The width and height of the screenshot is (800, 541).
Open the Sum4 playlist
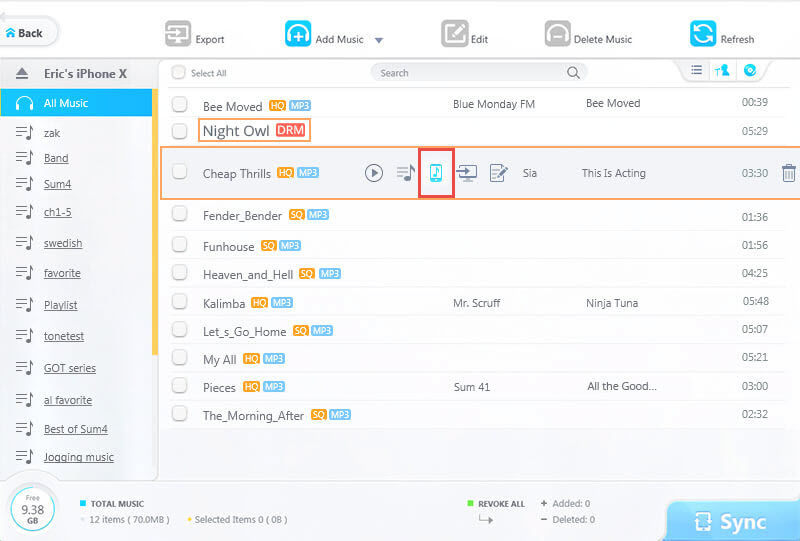[x=57, y=184]
